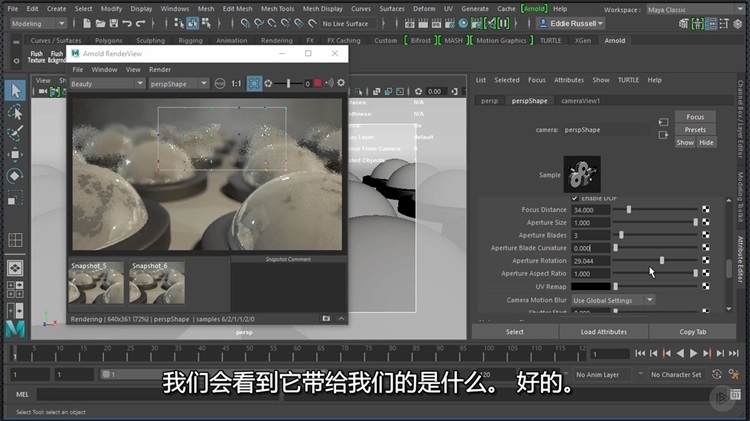Viewport: 750px width, 421px height.
Task: Click the Save Scene floppy icon
Action: (x=114, y=23)
